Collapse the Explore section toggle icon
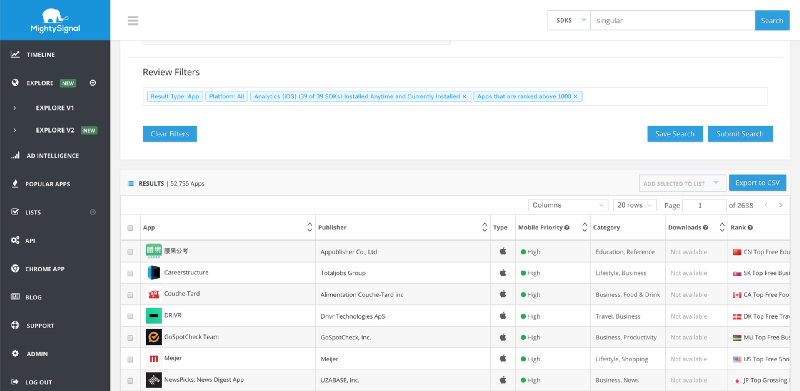 (93, 83)
